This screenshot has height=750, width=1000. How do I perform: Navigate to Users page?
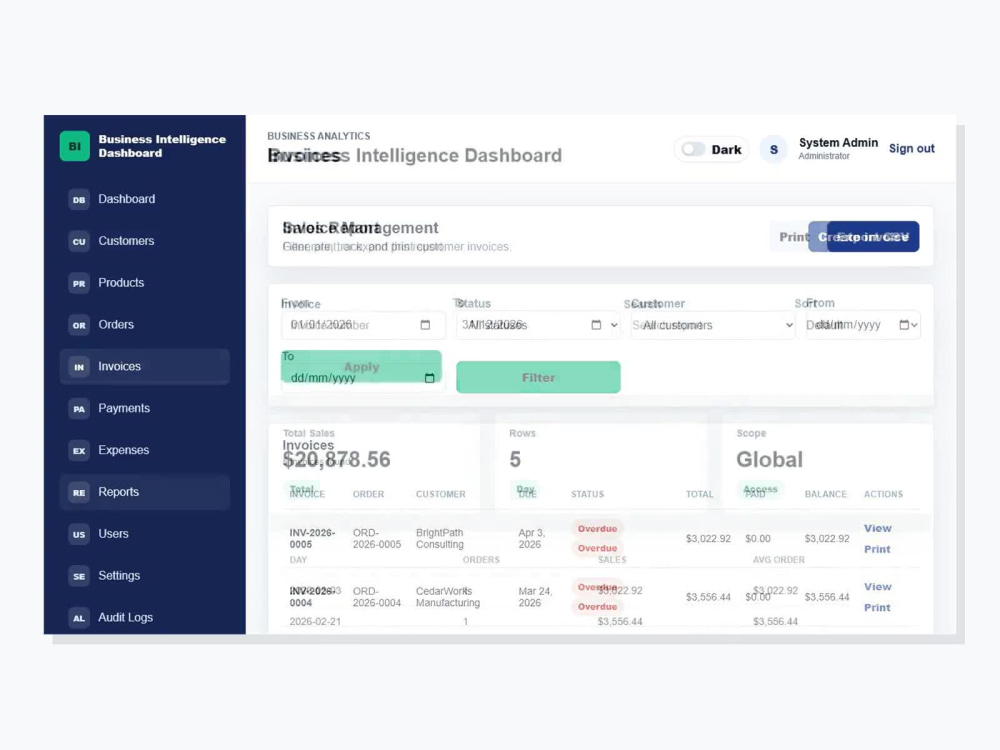point(145,534)
